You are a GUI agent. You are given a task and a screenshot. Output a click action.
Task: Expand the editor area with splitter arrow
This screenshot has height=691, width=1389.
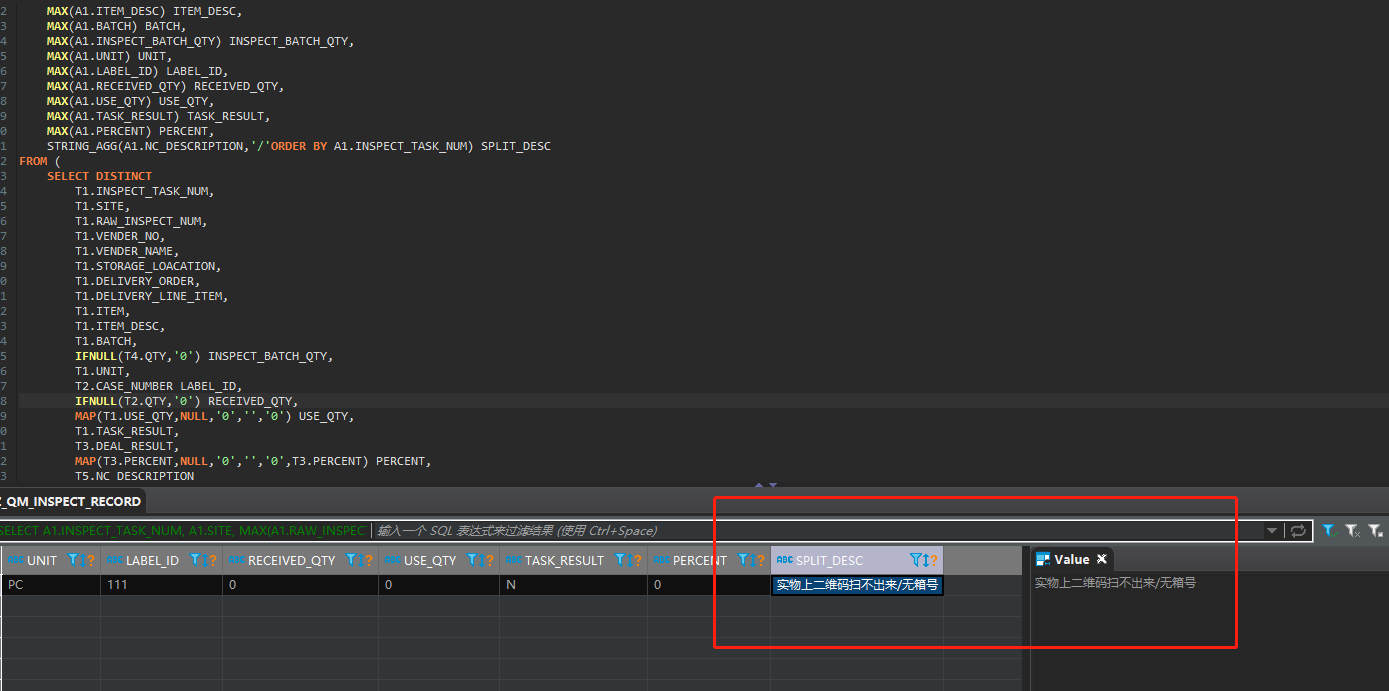pos(772,484)
